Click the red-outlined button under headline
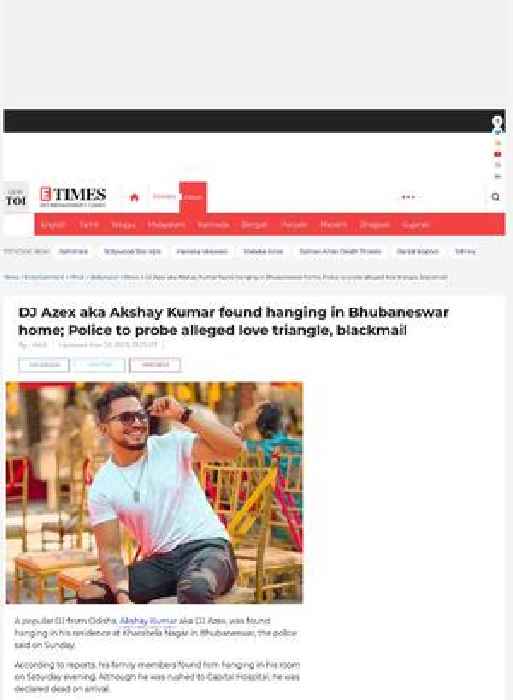The image size is (513, 700). click(x=155, y=365)
